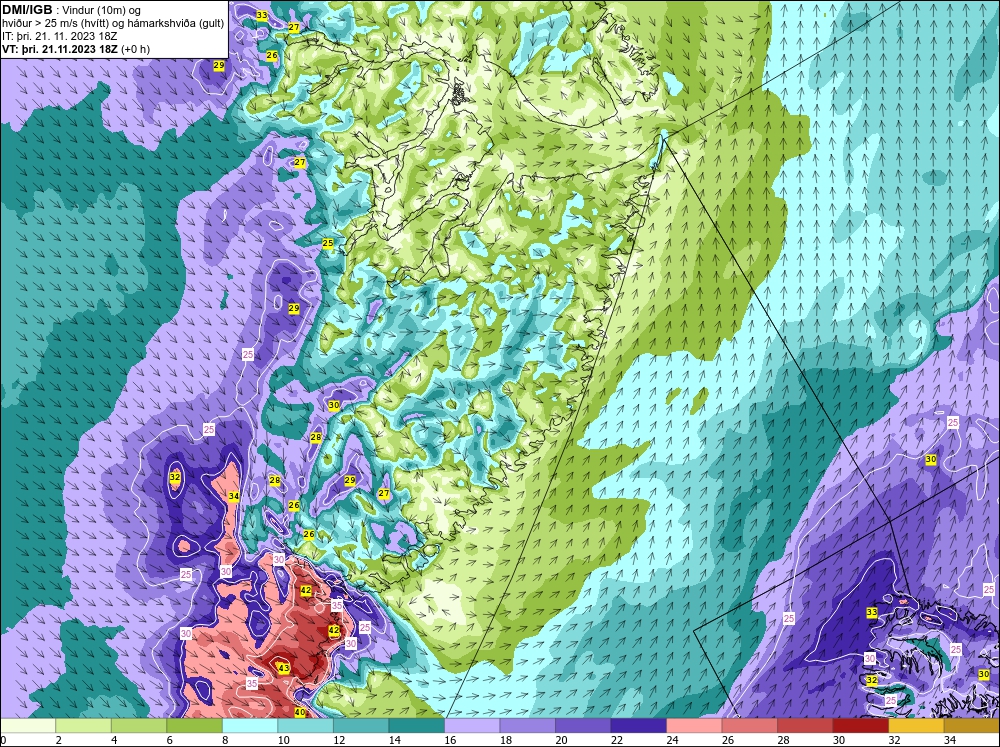Select the 14–16 m/s dark teal swatch
1000x747 pixels.
point(416,725)
